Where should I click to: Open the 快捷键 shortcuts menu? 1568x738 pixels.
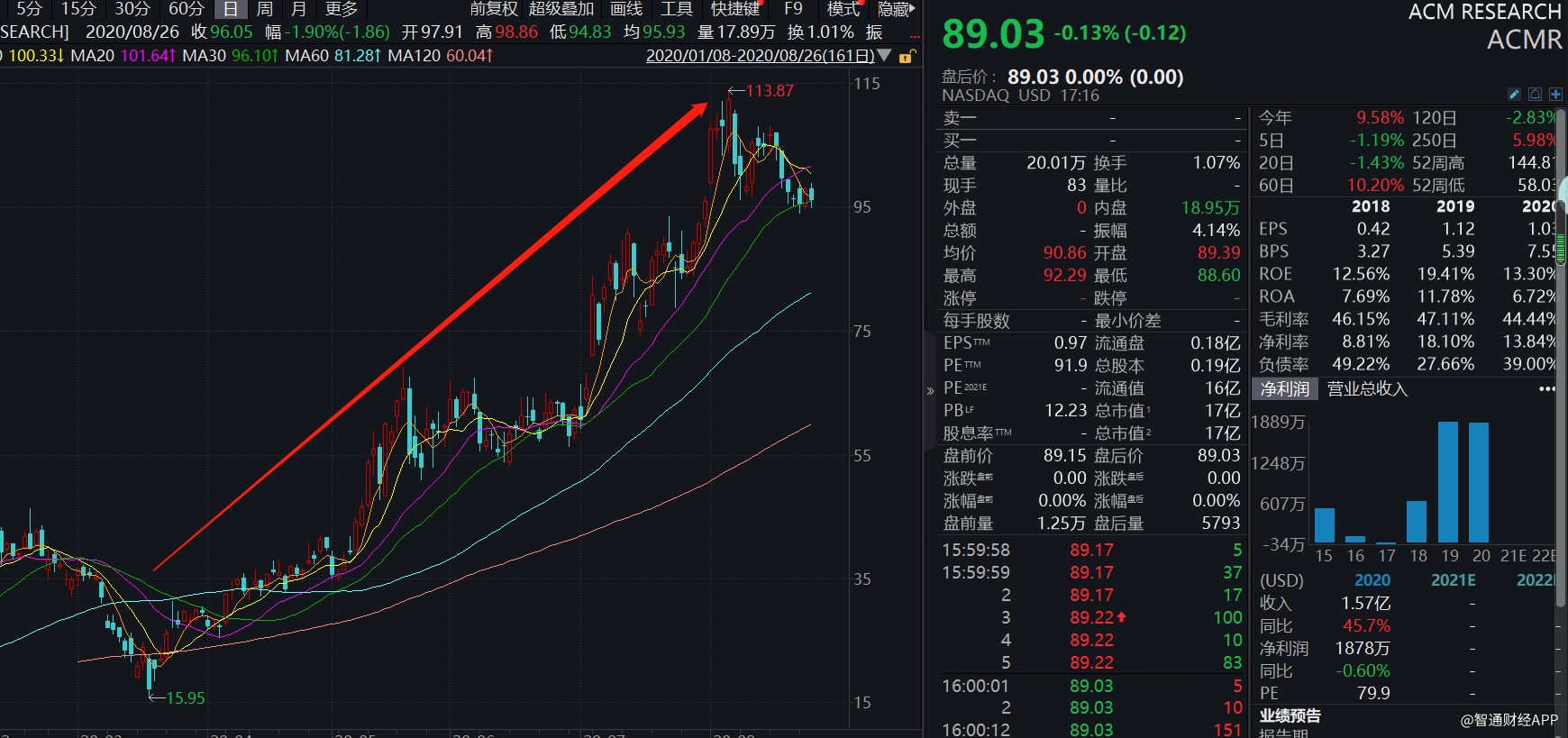click(735, 9)
